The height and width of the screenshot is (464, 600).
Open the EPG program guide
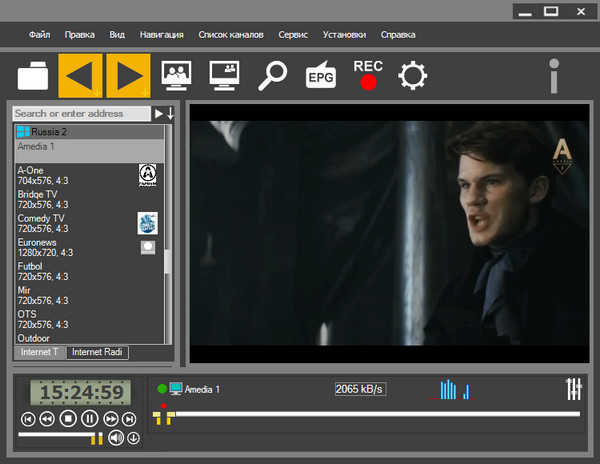(x=319, y=75)
